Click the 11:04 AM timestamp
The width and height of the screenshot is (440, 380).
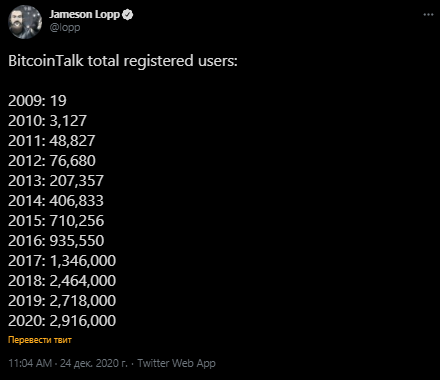point(30,363)
